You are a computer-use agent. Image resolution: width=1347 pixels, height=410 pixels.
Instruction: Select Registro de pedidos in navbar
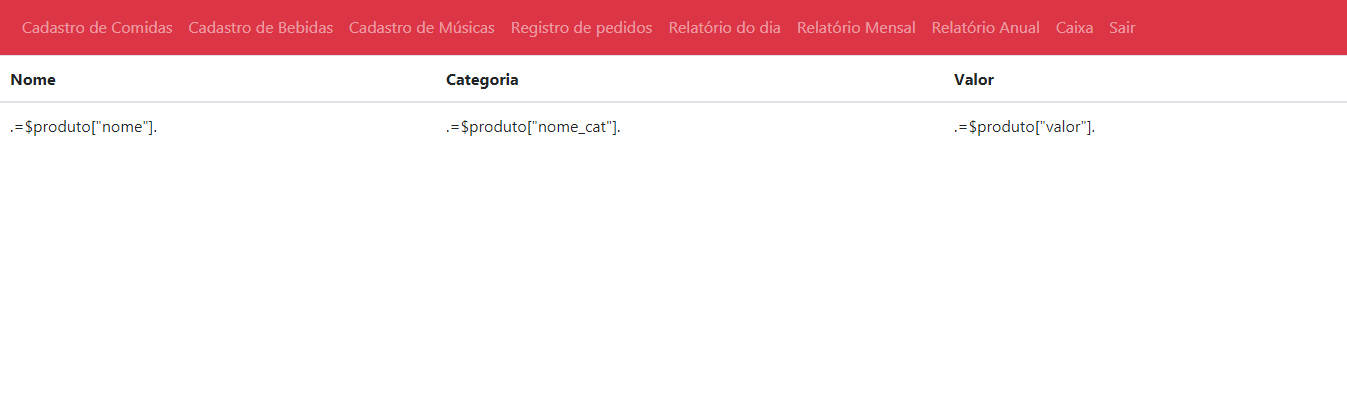pos(581,28)
